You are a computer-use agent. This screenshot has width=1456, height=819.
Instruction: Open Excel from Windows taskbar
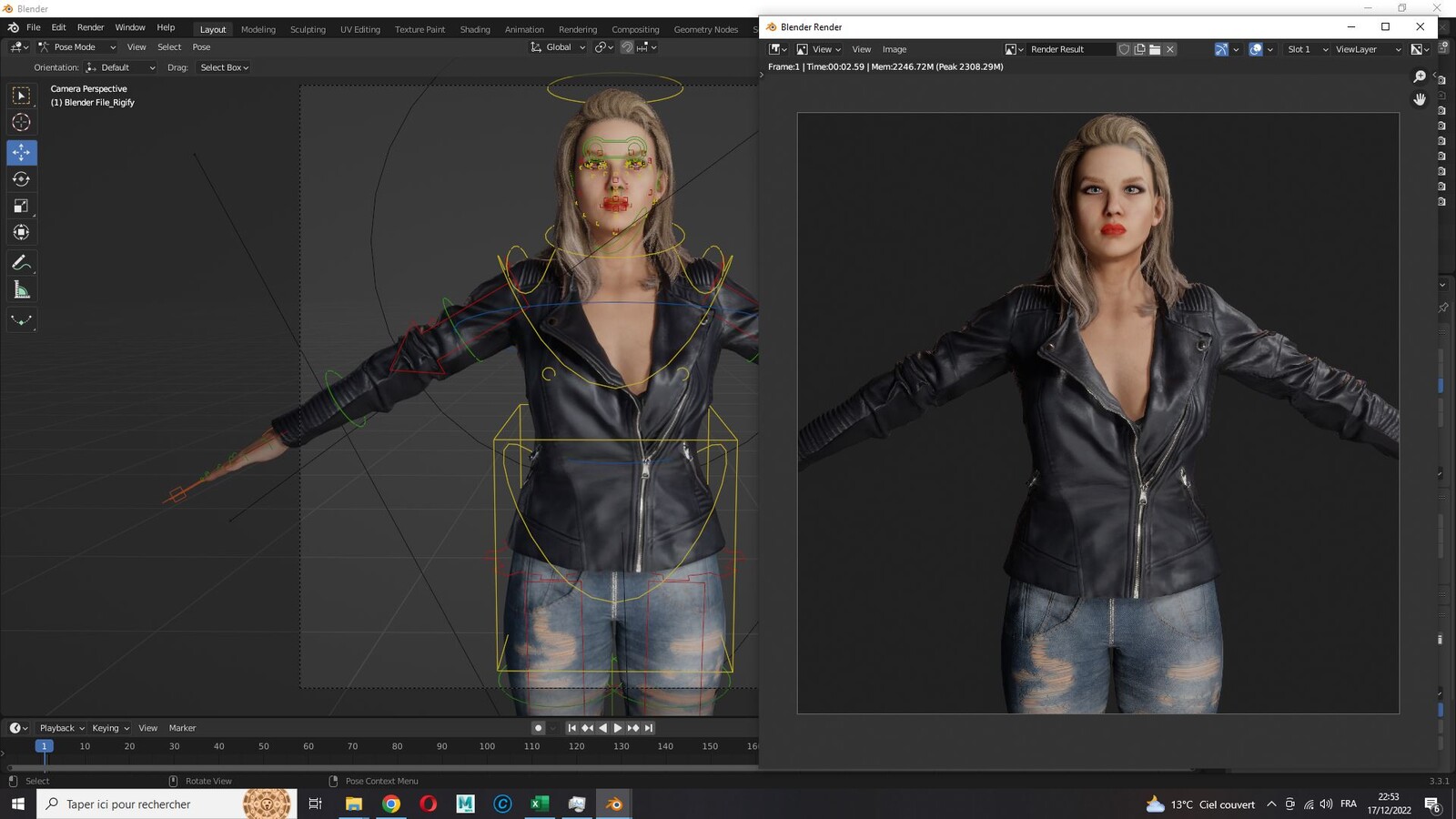pyautogui.click(x=540, y=804)
